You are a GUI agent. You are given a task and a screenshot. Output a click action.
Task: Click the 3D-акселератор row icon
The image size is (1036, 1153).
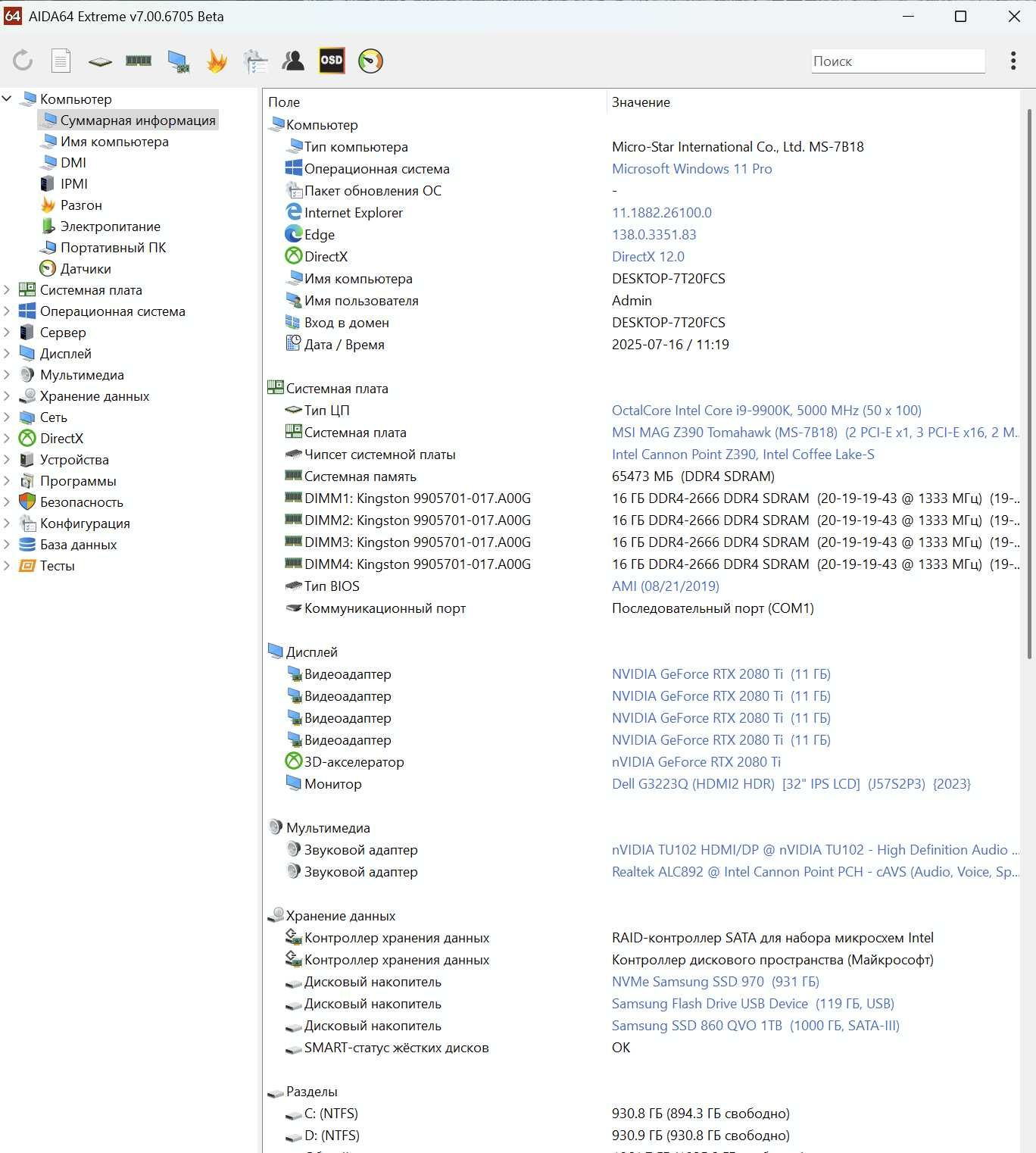point(294,761)
